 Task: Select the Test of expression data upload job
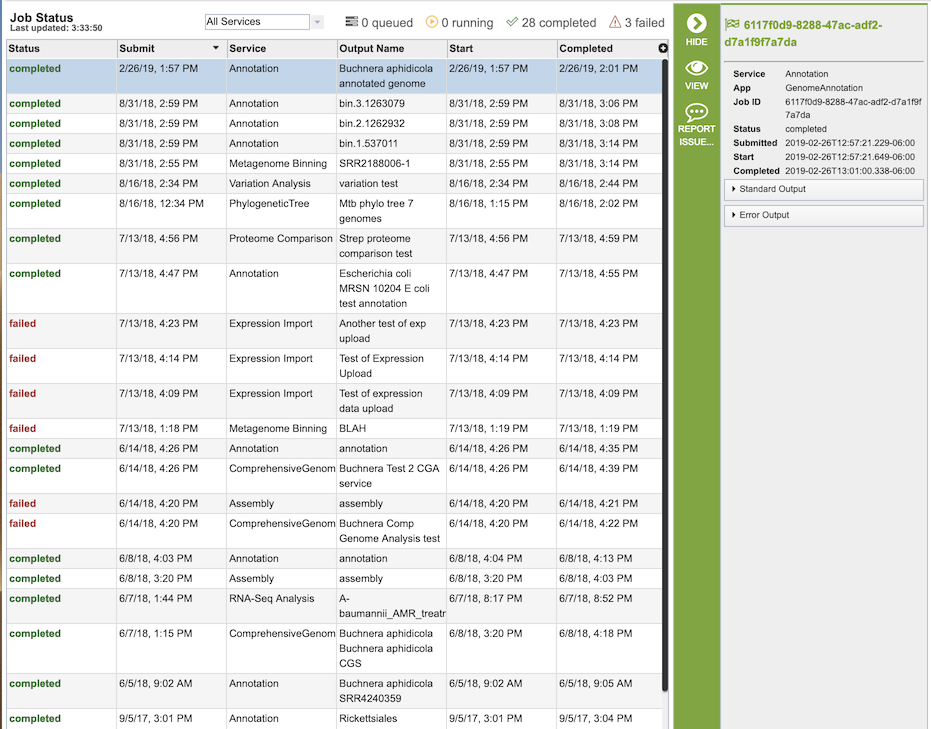tap(334, 401)
